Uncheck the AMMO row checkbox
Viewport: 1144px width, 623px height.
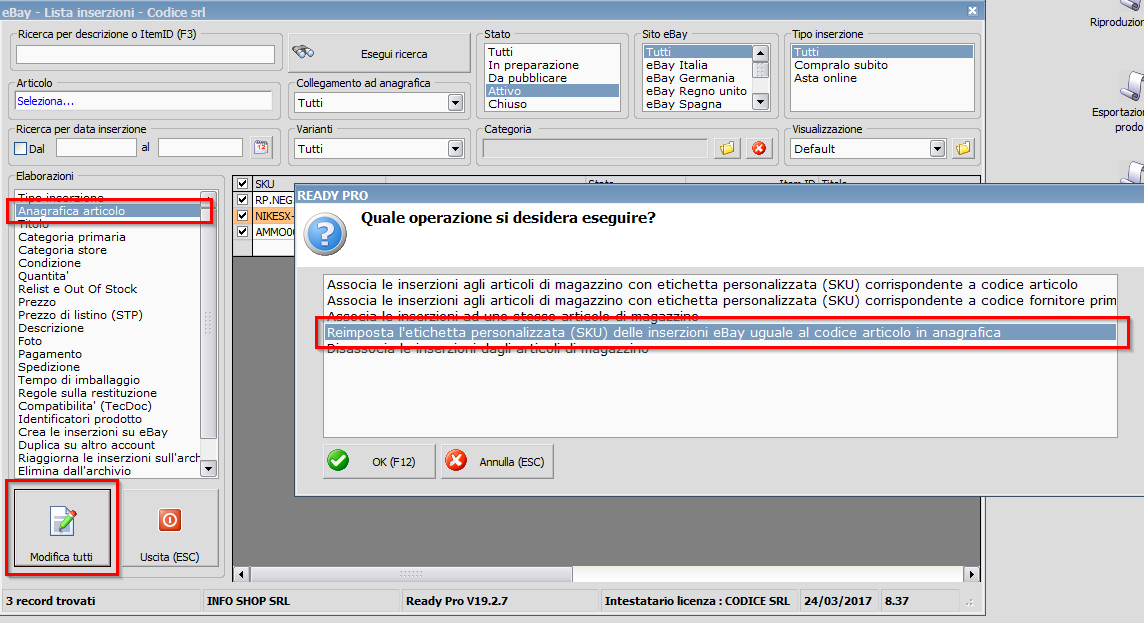(x=243, y=231)
